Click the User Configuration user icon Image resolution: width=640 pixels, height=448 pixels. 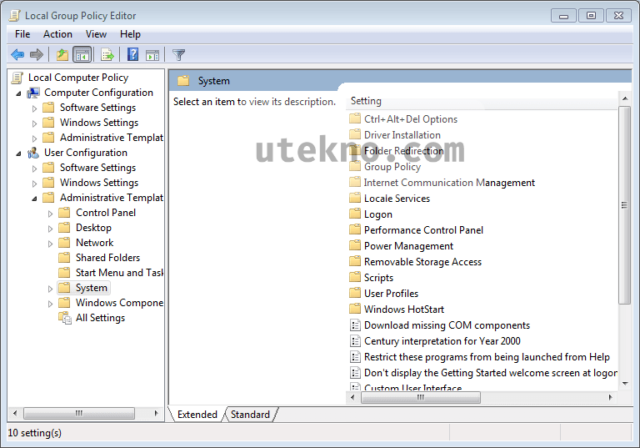33,153
